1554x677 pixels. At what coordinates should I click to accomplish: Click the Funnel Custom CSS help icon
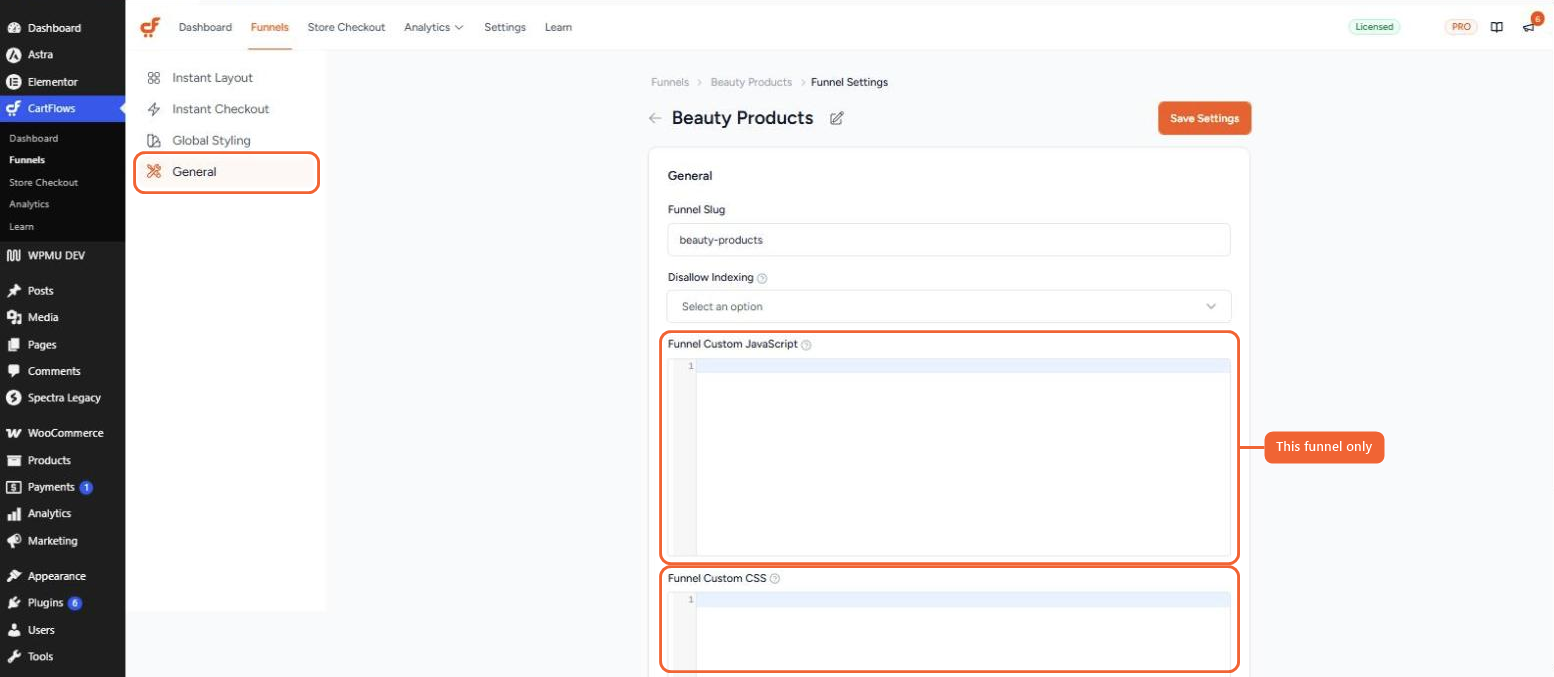coord(775,579)
